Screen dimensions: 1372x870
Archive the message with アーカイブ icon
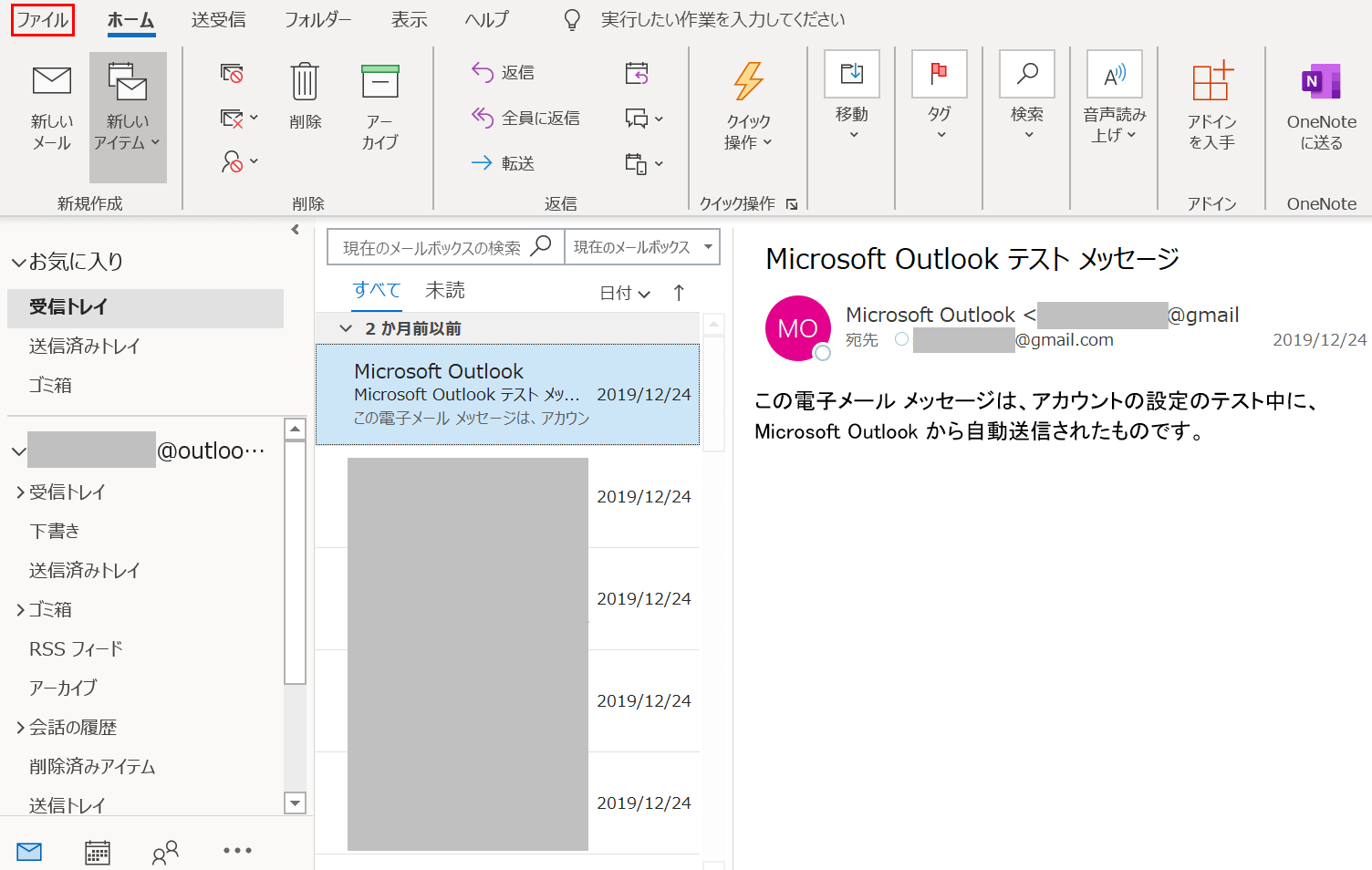379,82
